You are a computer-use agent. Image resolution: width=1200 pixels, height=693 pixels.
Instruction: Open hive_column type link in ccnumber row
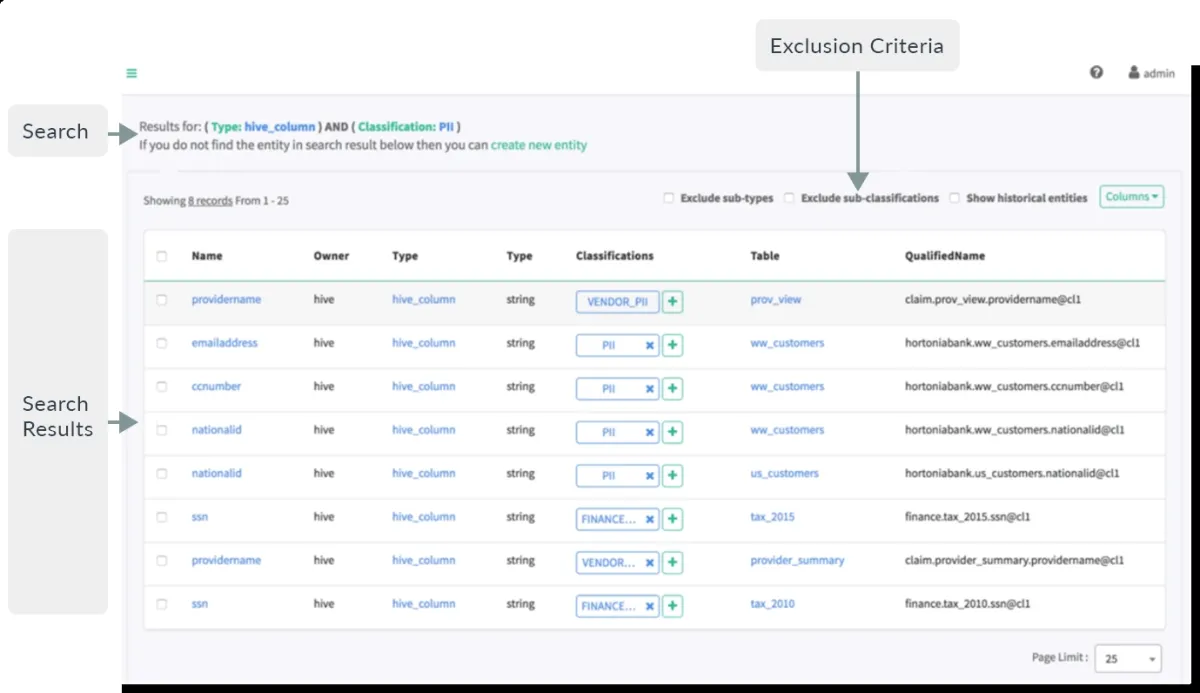[423, 386]
